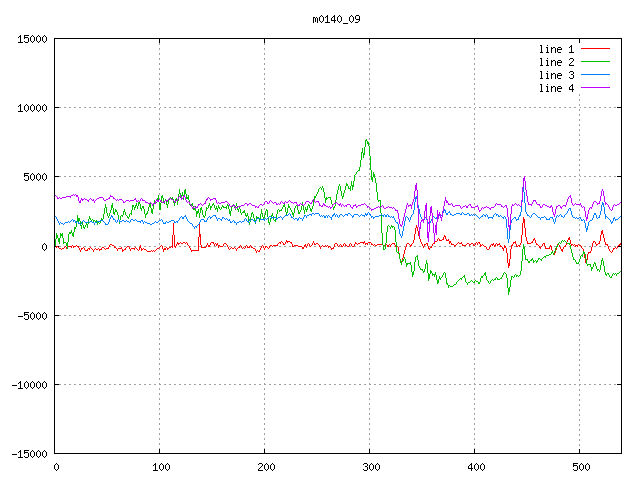
Task: Click the "line 3" legend entry text
Action: [556, 75]
